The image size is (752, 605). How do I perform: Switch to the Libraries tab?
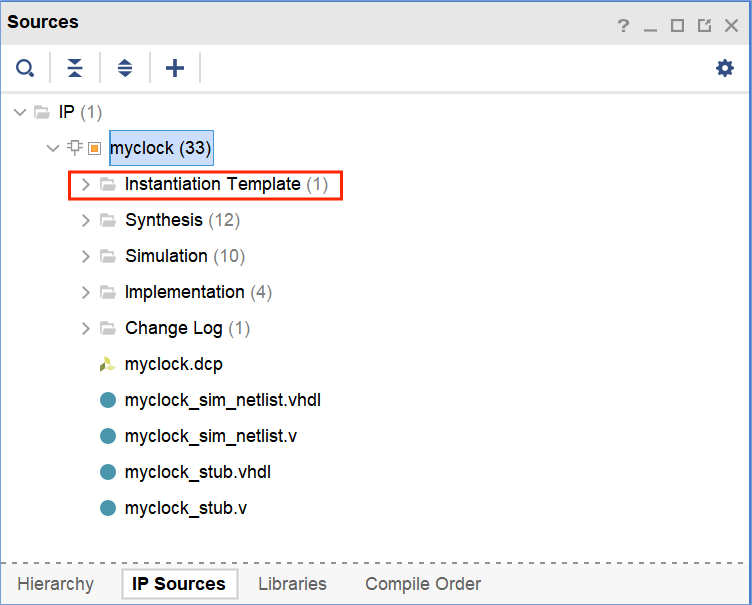point(292,584)
